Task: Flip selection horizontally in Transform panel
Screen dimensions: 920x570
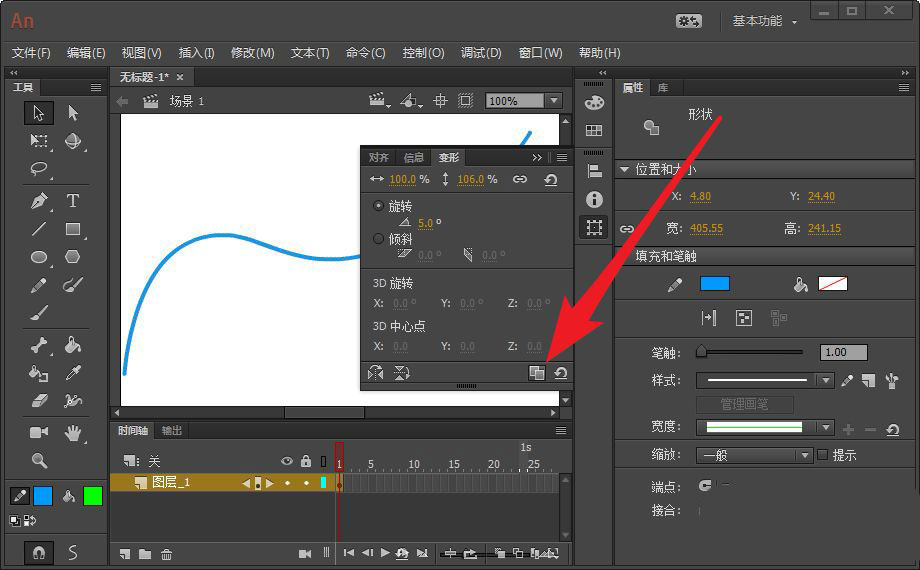Action: click(376, 373)
